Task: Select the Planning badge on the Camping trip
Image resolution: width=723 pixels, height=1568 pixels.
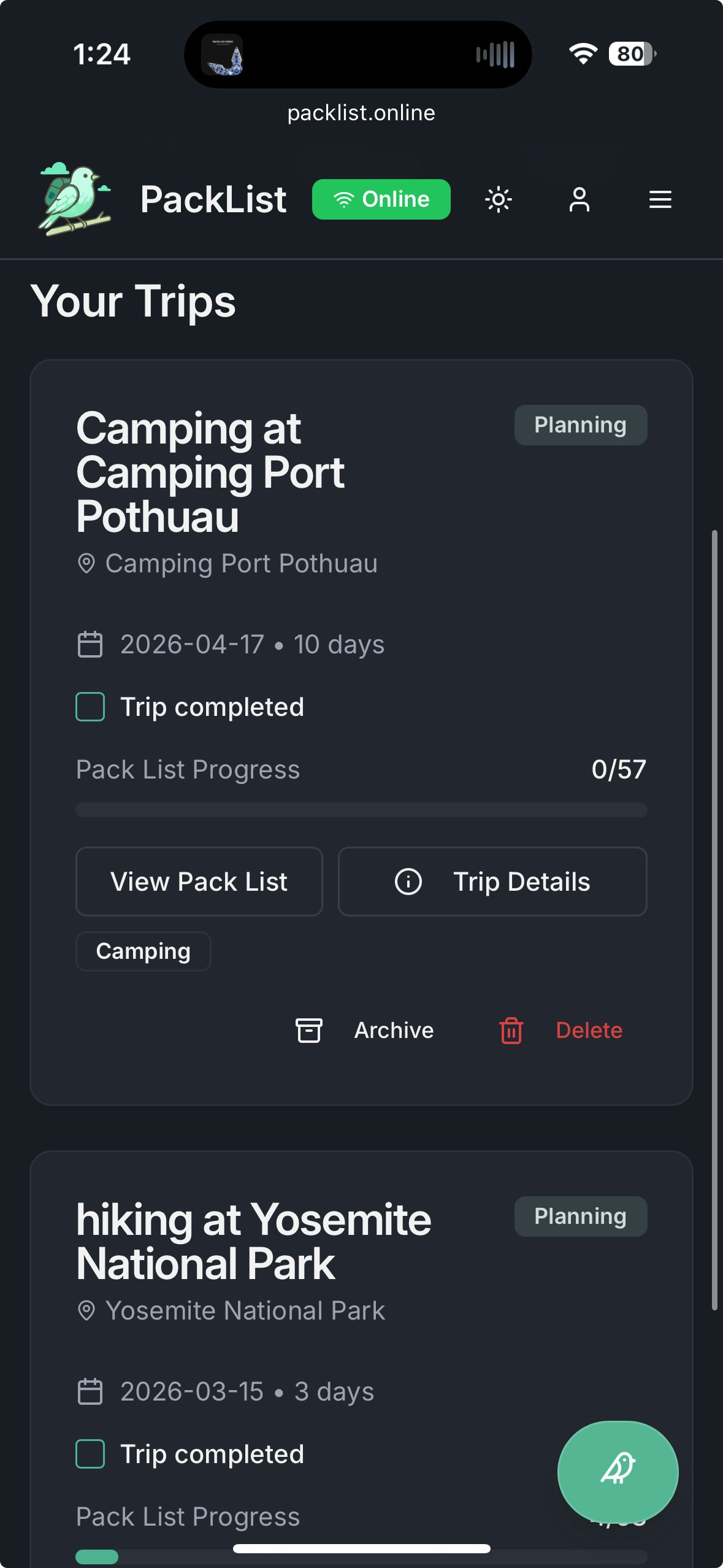Action: click(580, 425)
